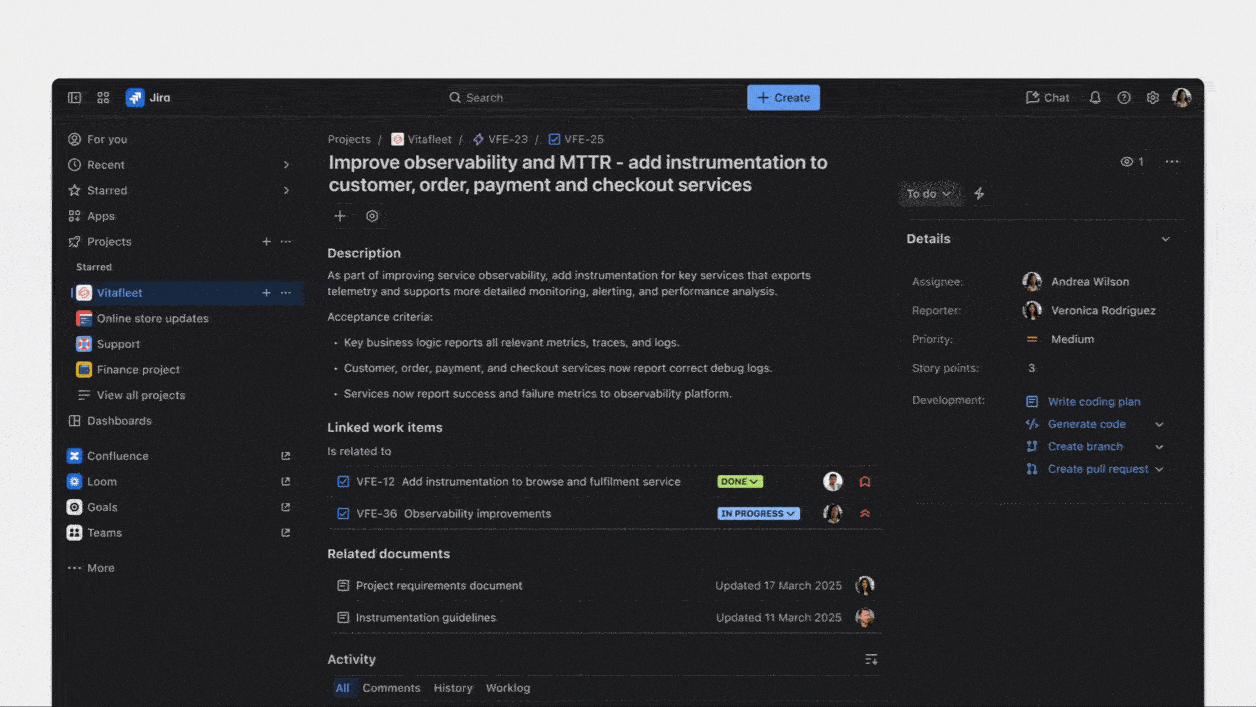Expand More in the sidebar
Screen dimensions: 1256x707
(91, 568)
